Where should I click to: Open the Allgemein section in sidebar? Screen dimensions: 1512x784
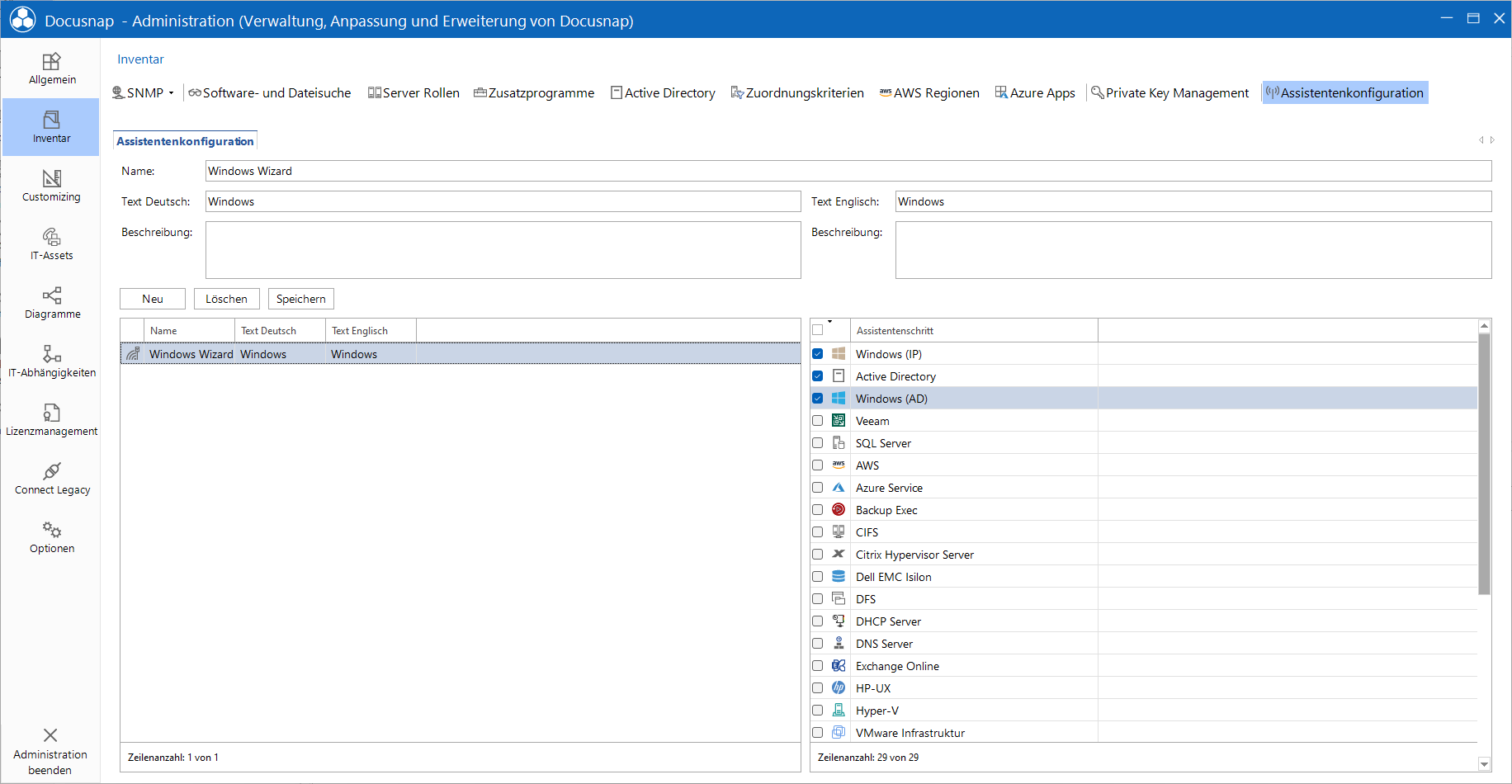tap(51, 68)
